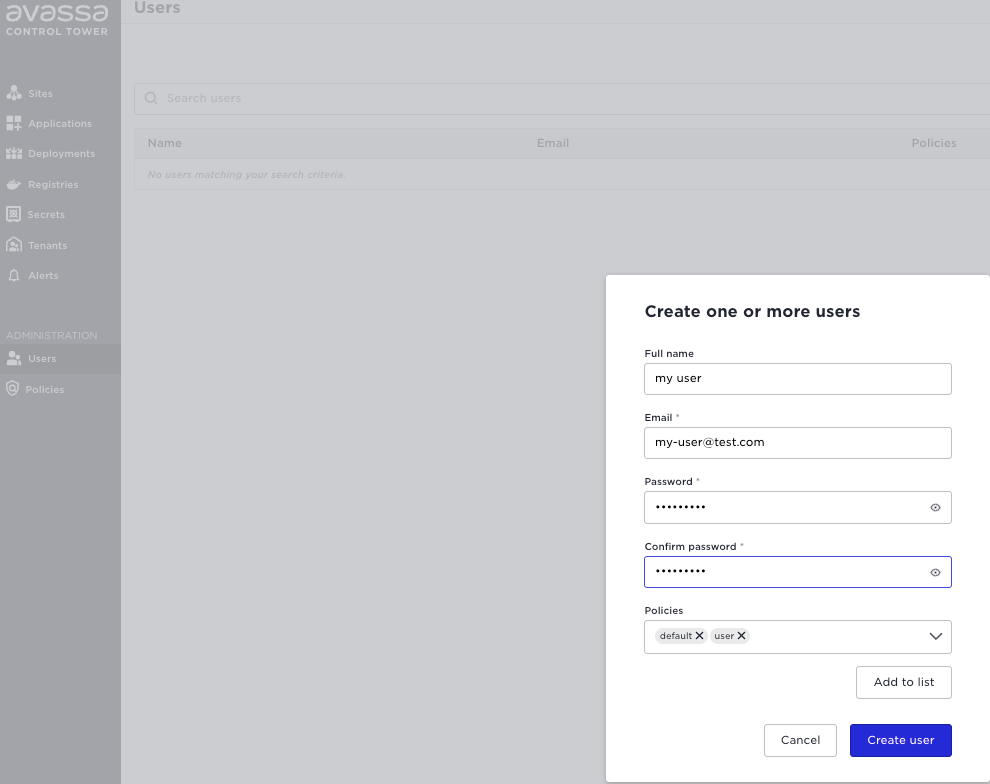This screenshot has height=784, width=990.
Task: Click the Secrets vault icon
Action: coord(13,214)
